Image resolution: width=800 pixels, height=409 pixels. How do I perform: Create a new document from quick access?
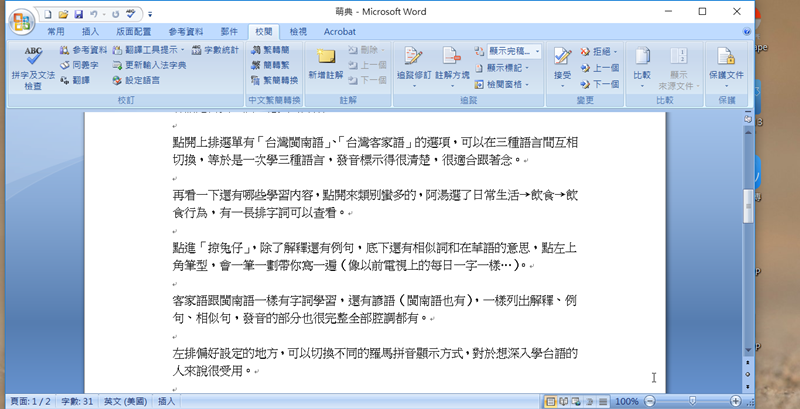tap(47, 14)
